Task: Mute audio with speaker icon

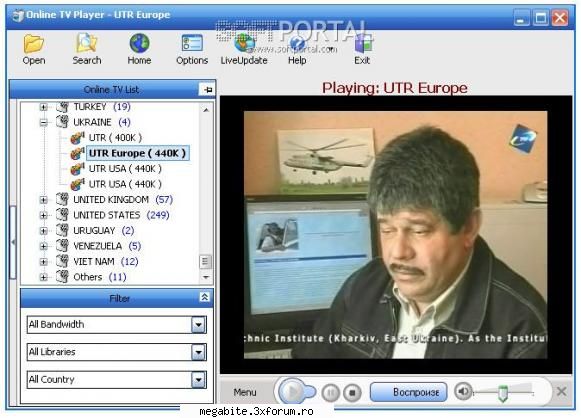Action: click(462, 391)
